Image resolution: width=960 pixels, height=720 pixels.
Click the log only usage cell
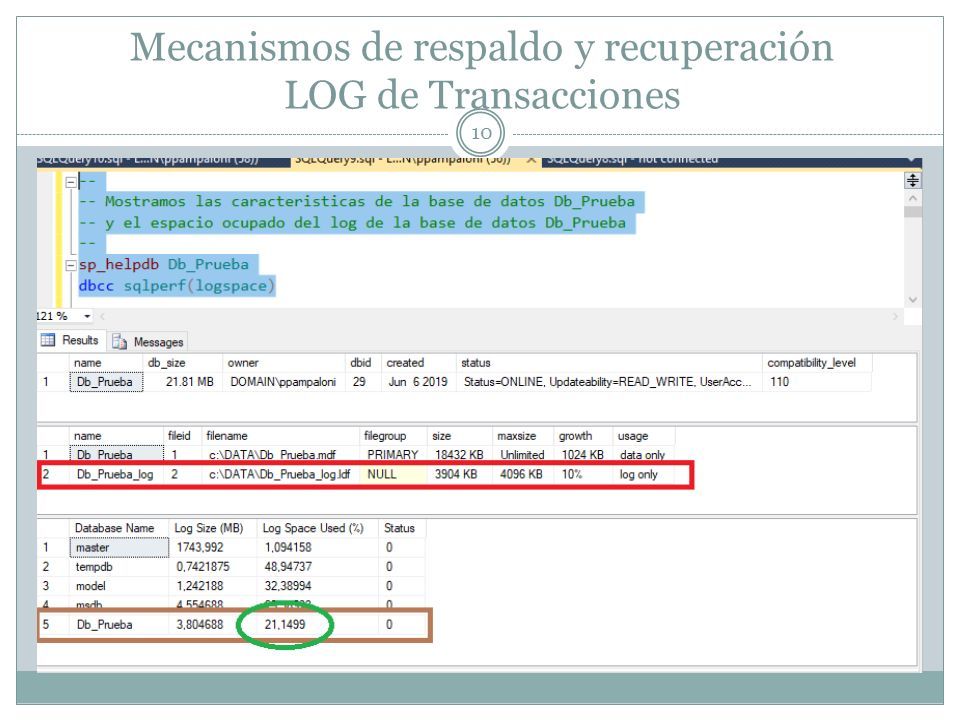643,474
